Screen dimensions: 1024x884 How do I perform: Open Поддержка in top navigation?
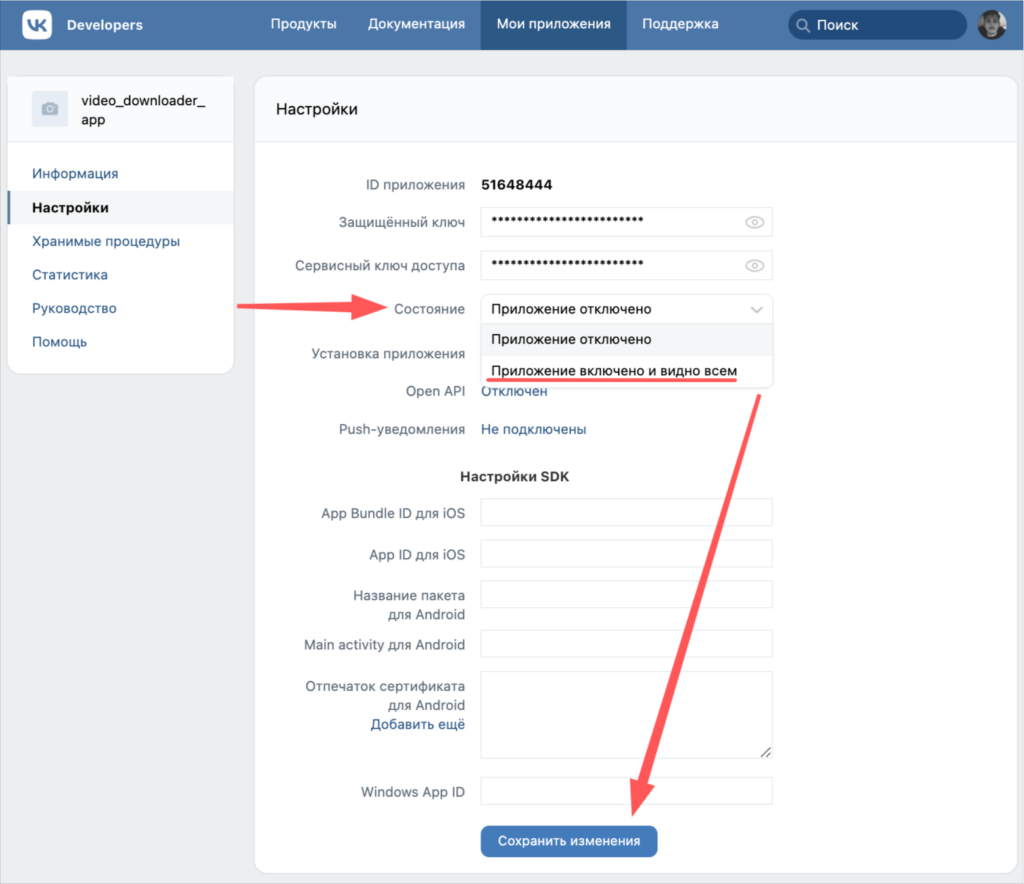pyautogui.click(x=680, y=24)
